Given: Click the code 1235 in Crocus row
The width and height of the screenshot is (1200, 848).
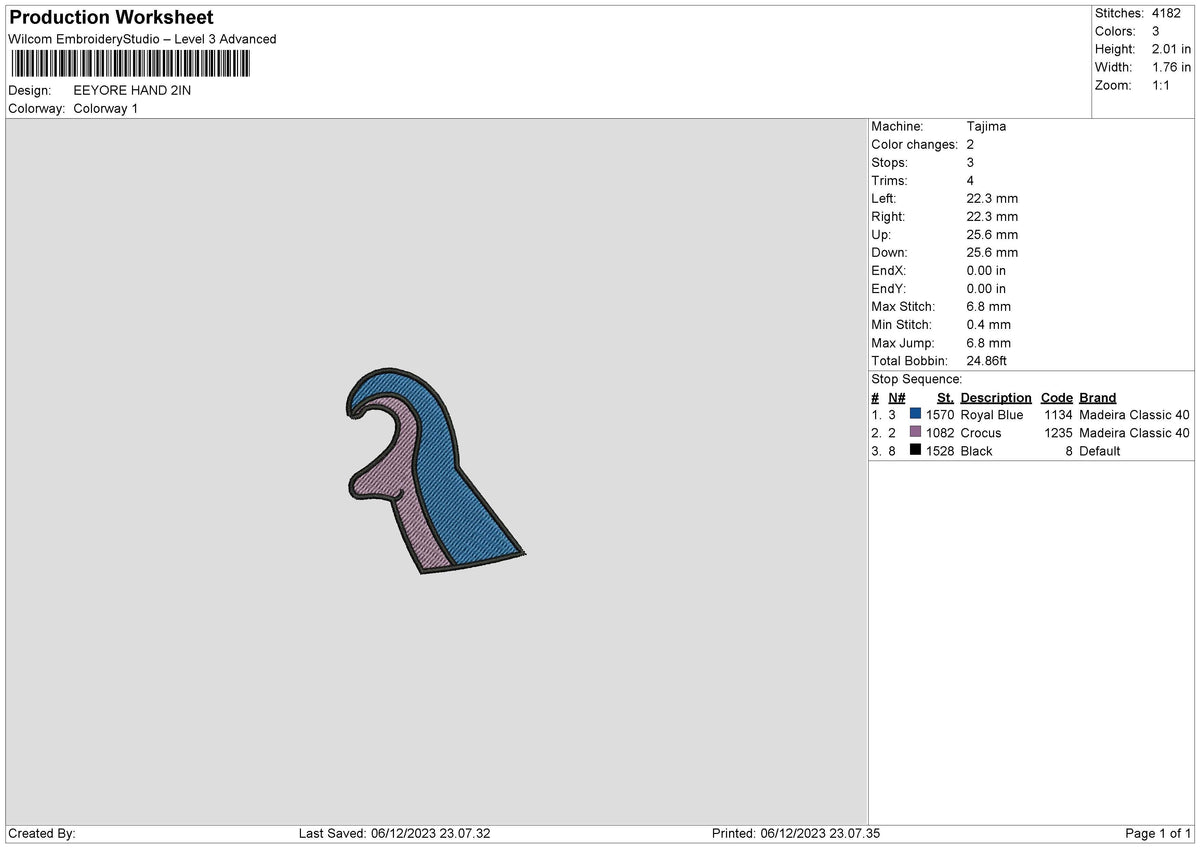Looking at the screenshot, I should tap(1058, 433).
